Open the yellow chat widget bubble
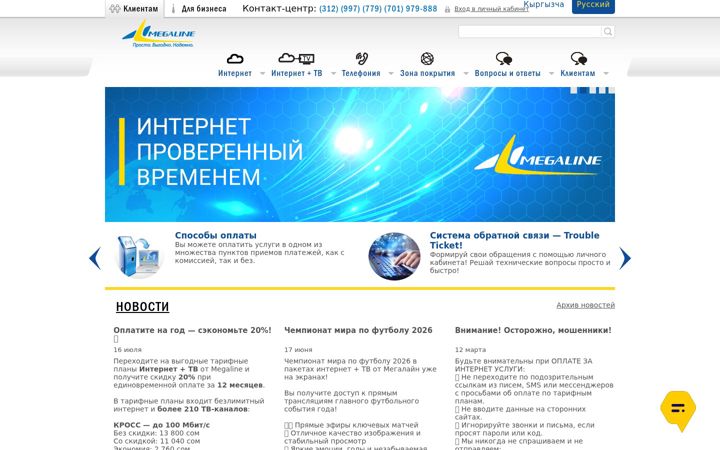The height and width of the screenshot is (450, 720). [678, 409]
